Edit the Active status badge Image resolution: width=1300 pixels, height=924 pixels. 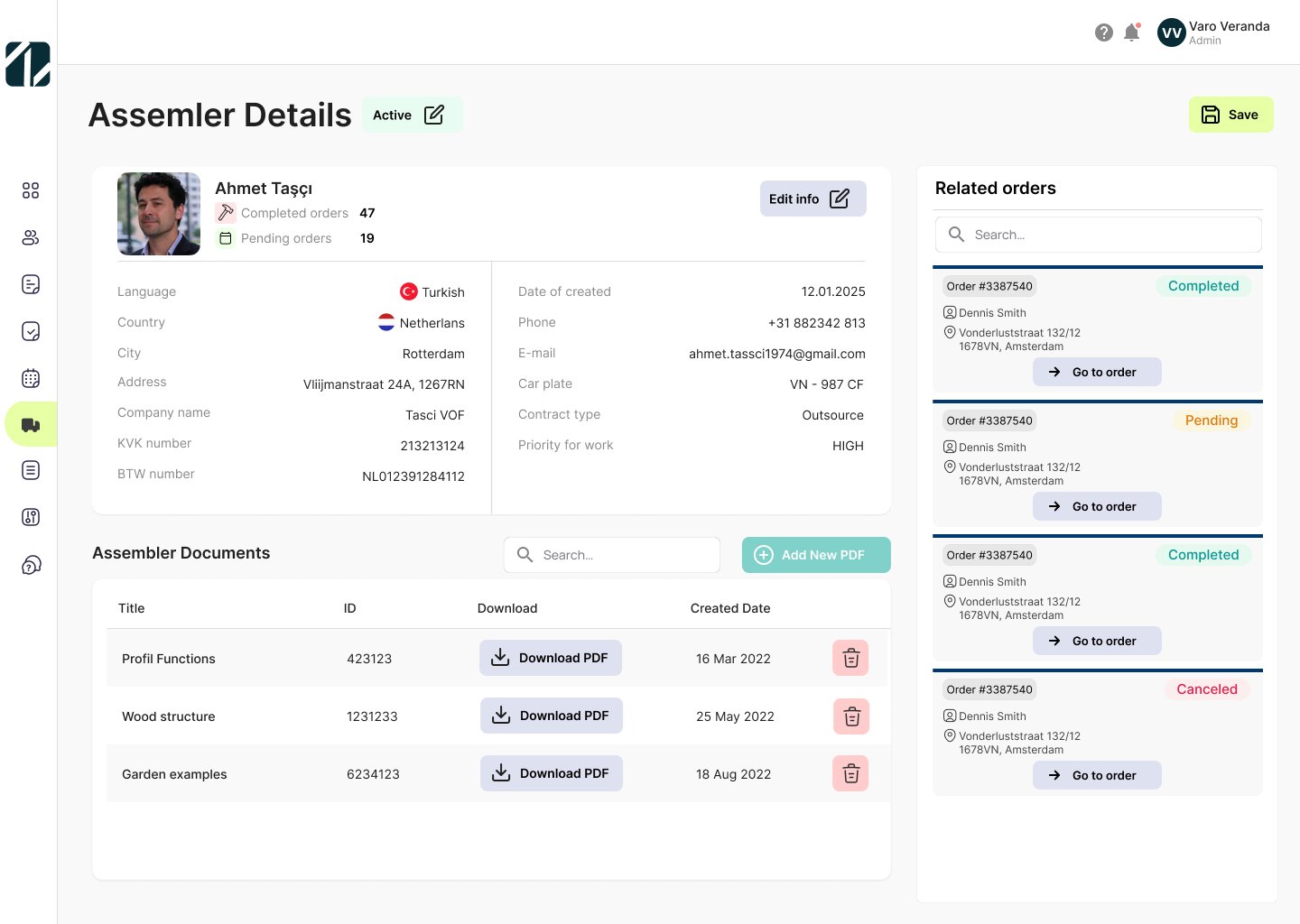point(433,115)
